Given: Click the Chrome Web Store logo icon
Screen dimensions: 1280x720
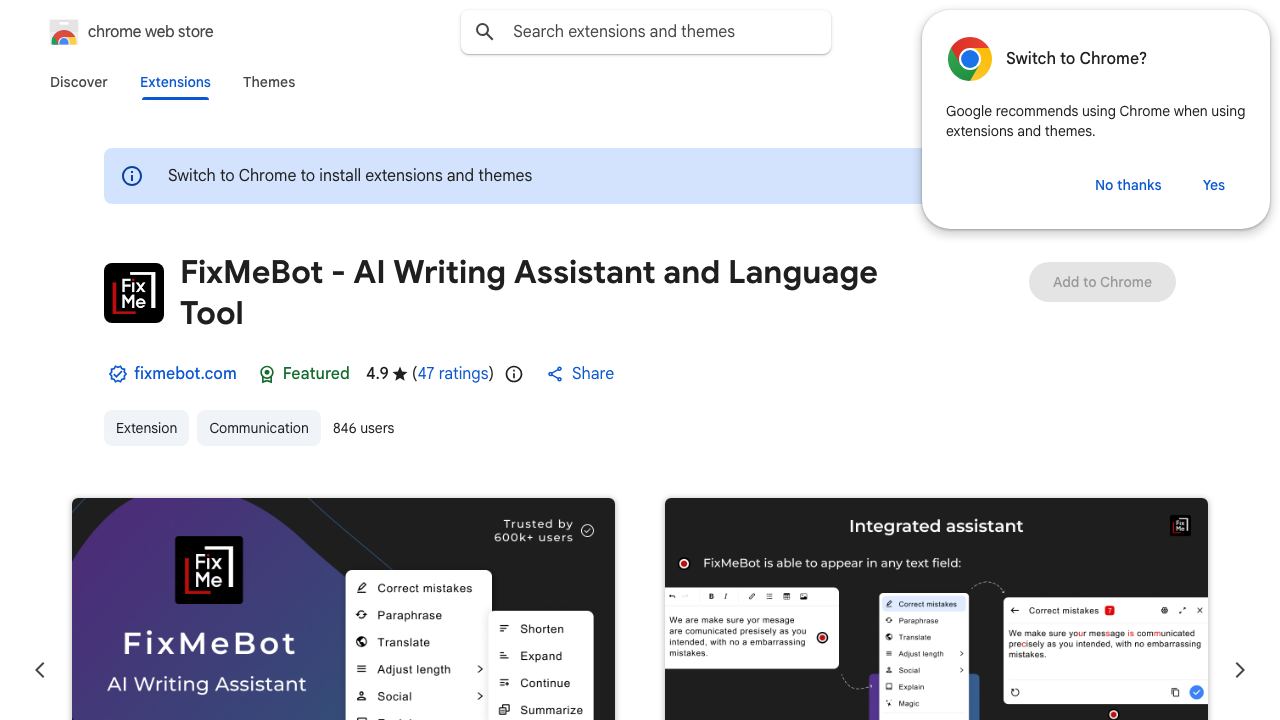Looking at the screenshot, I should [64, 32].
